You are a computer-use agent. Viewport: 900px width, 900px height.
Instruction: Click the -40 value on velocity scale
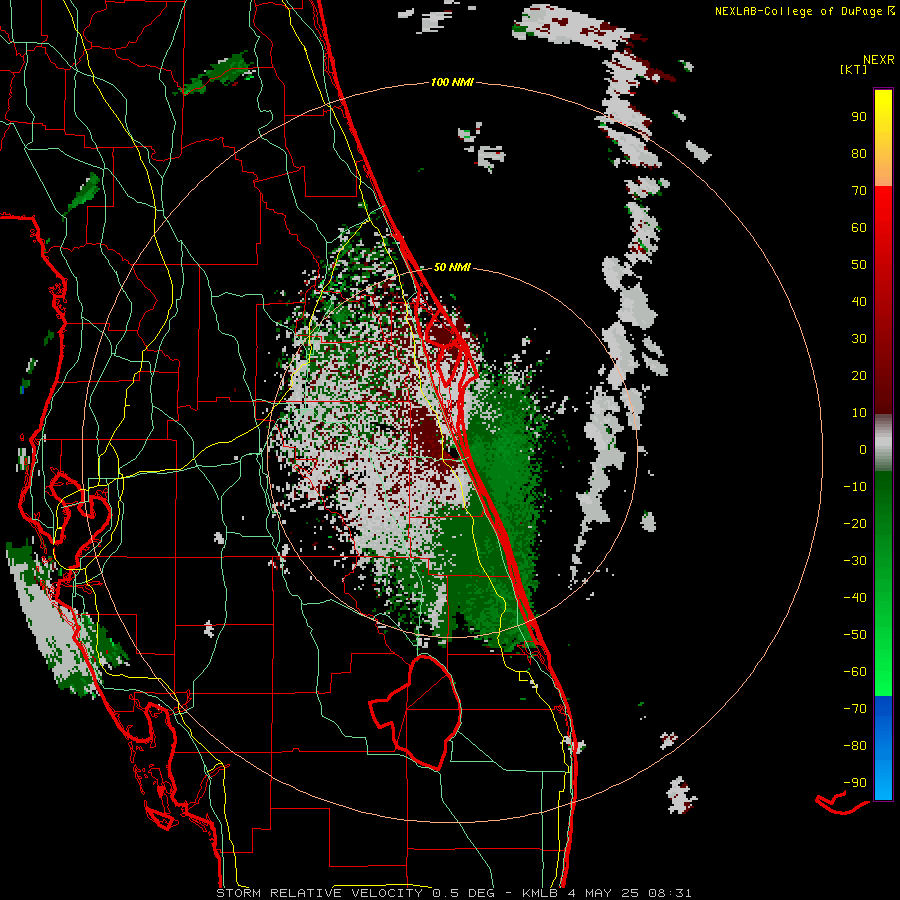click(855, 598)
